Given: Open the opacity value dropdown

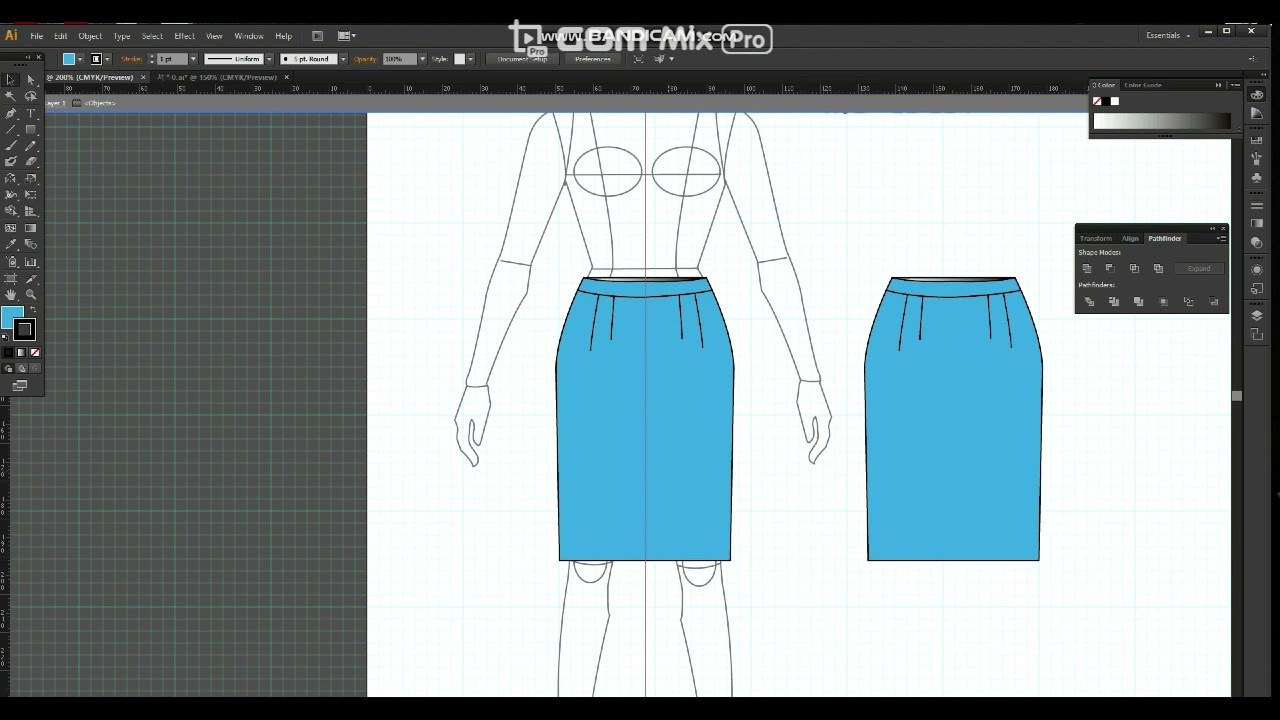Looking at the screenshot, I should click(422, 59).
